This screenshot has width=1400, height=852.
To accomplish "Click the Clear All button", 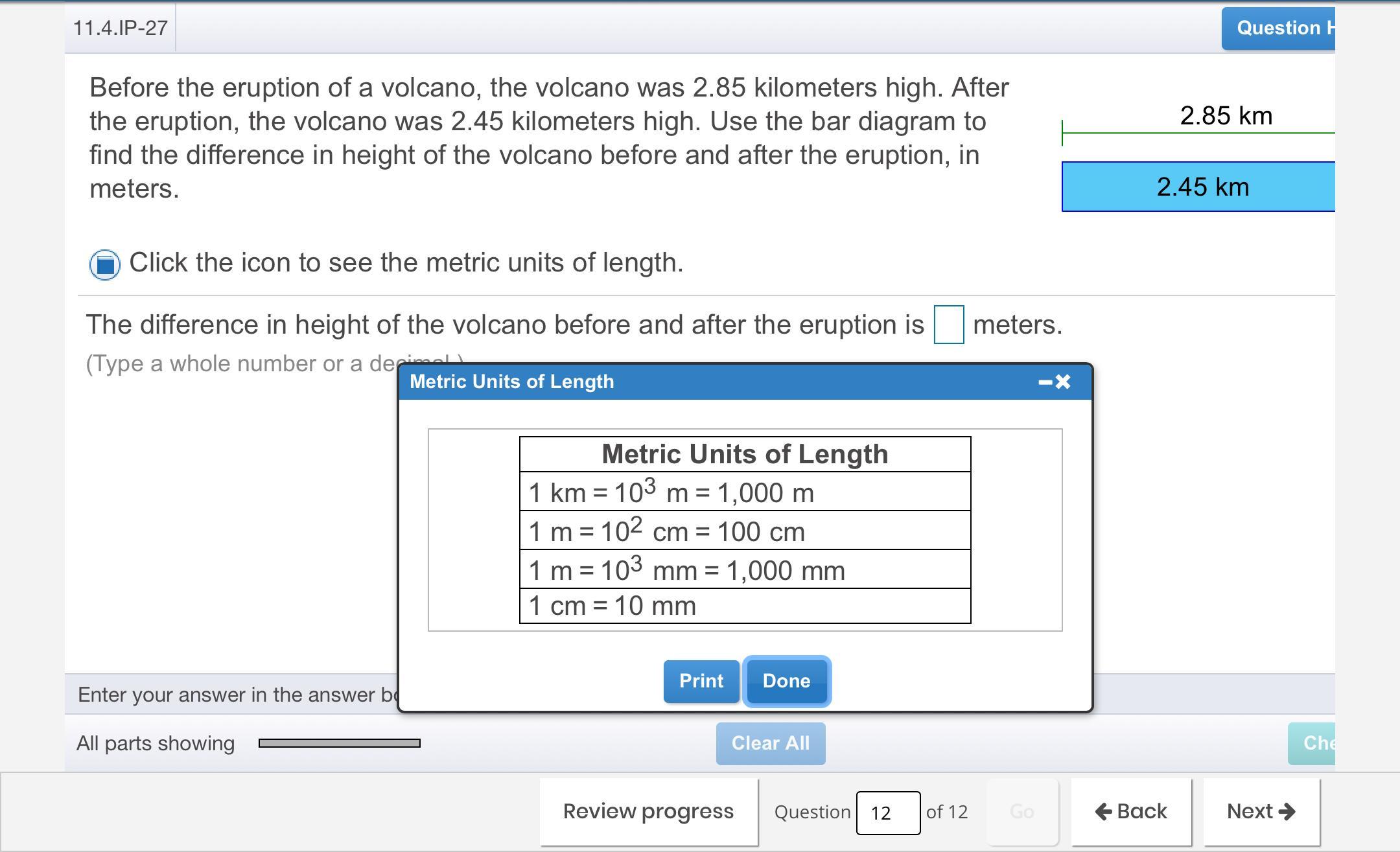I will tap(770, 743).
